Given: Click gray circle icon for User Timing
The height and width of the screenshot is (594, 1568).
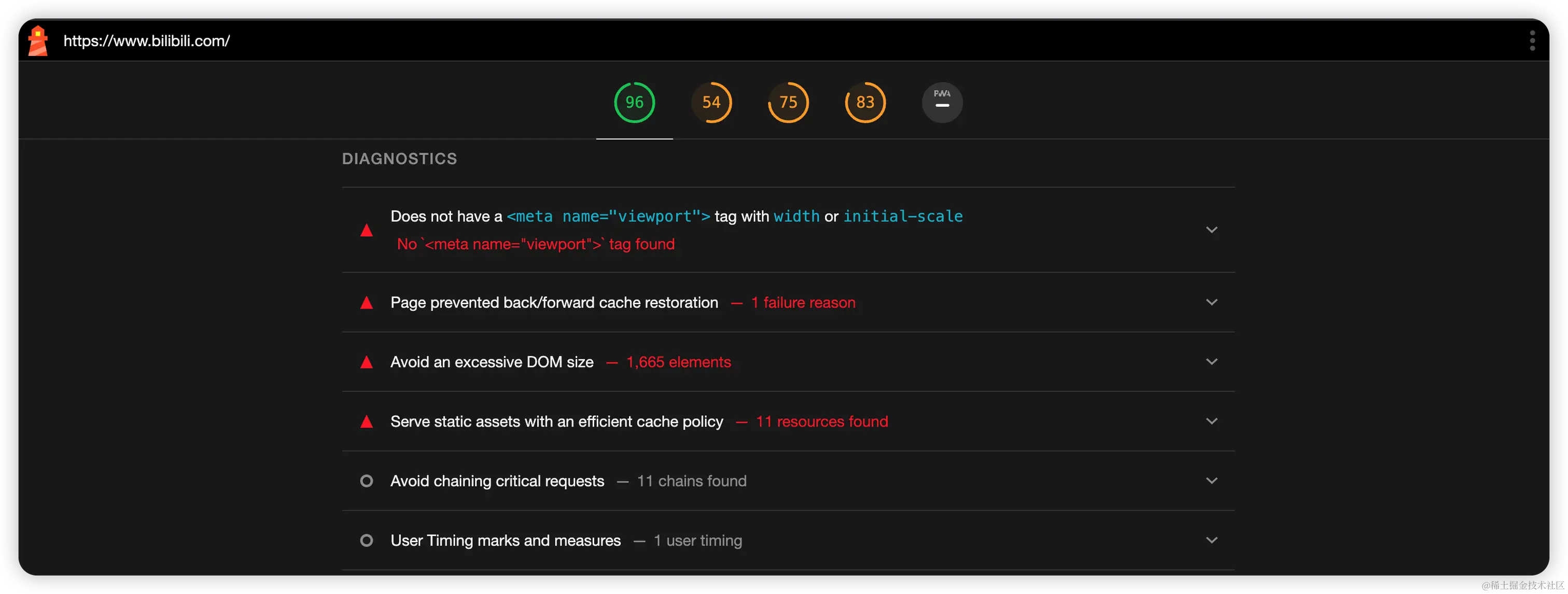Looking at the screenshot, I should (367, 541).
